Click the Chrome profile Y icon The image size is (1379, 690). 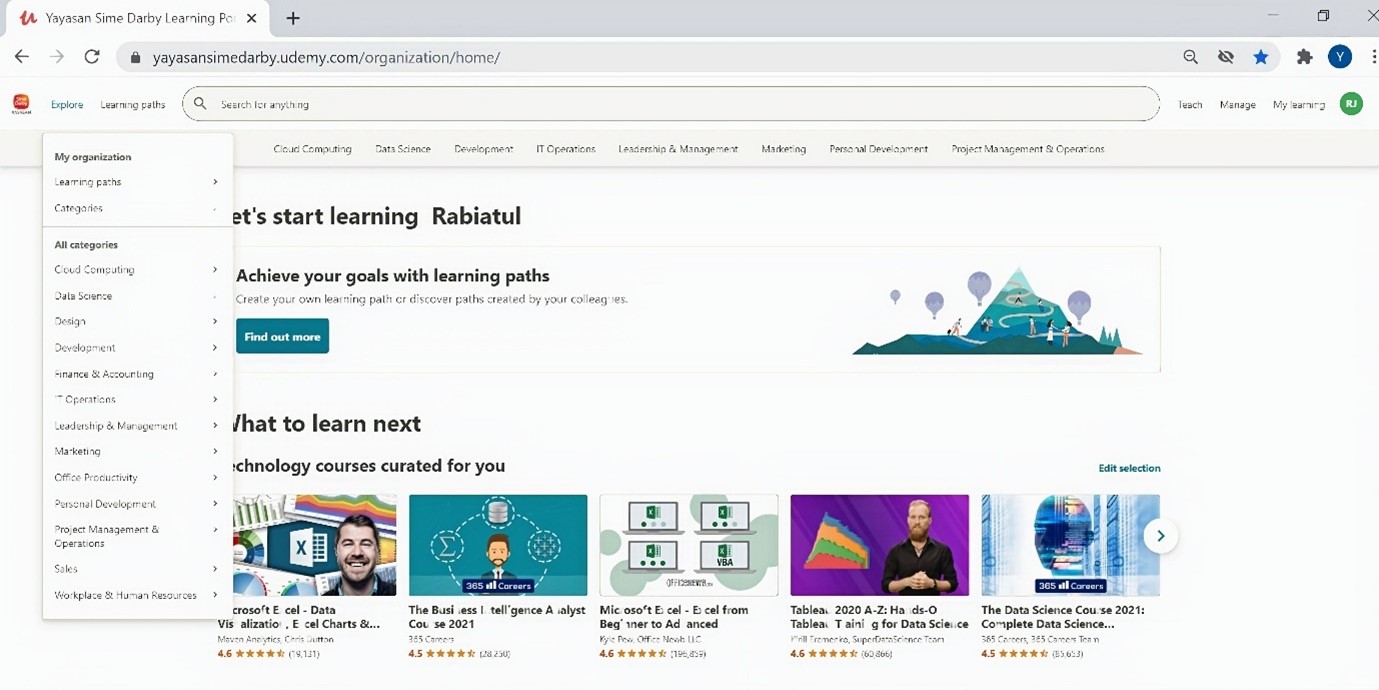point(1339,57)
